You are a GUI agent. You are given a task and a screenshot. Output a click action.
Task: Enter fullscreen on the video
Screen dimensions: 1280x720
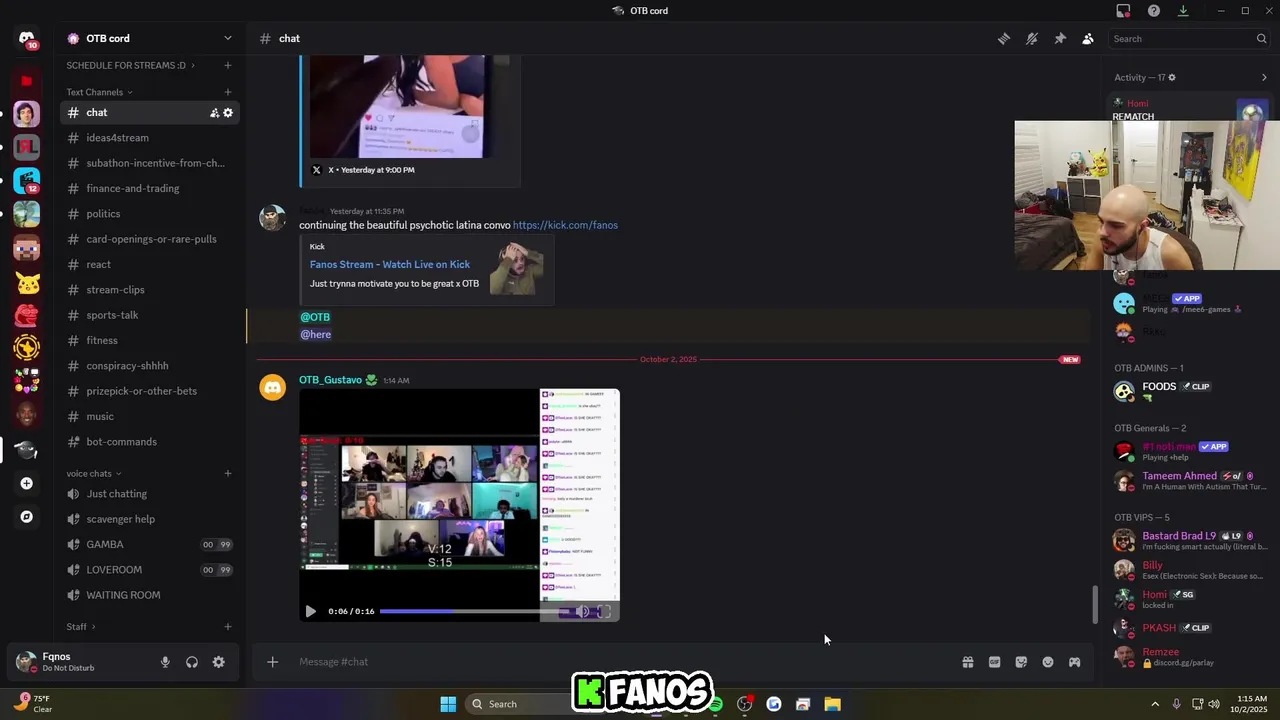(x=604, y=611)
